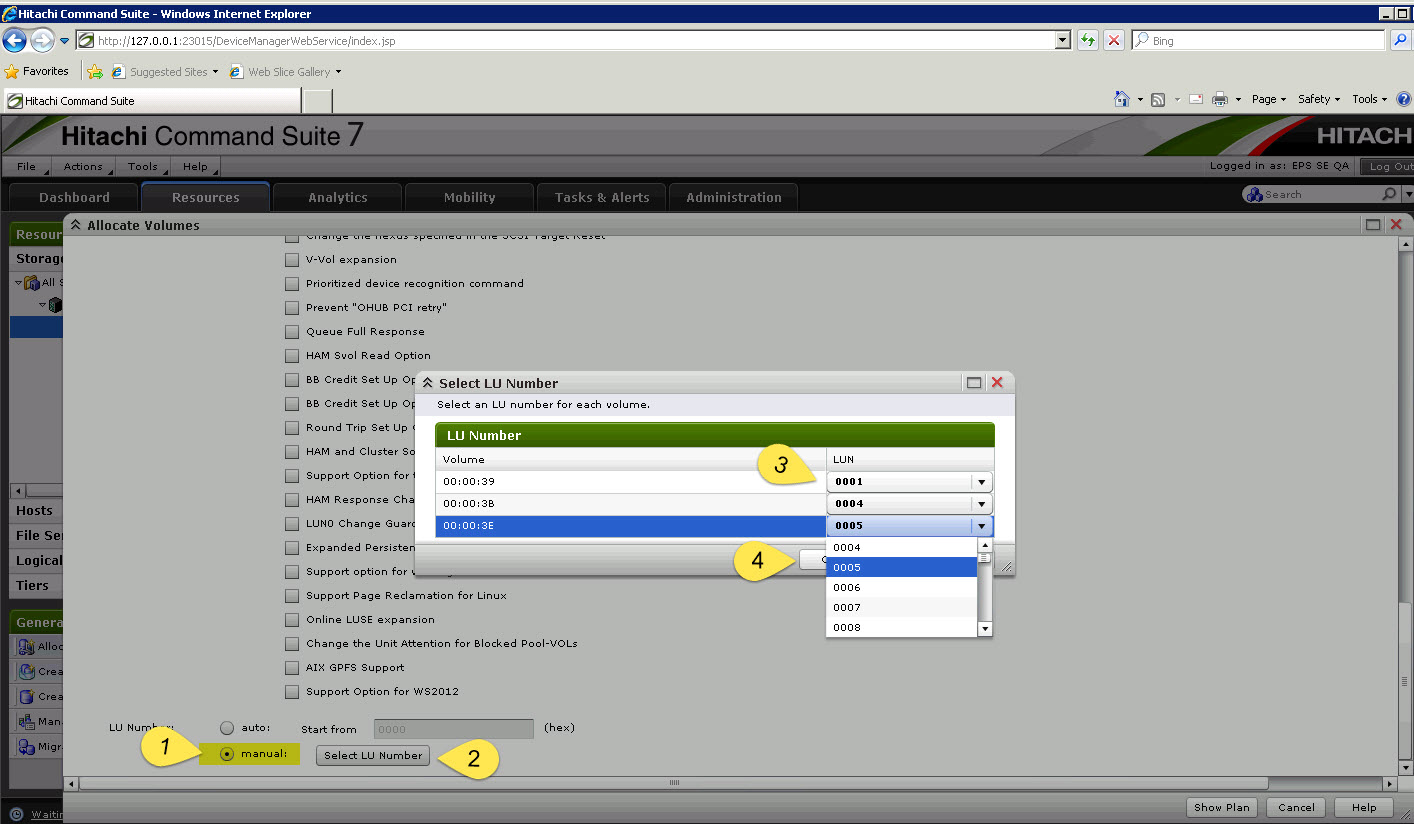The image size is (1414, 824).
Task: Click the green Refresh arrows icon
Action: coord(1088,41)
